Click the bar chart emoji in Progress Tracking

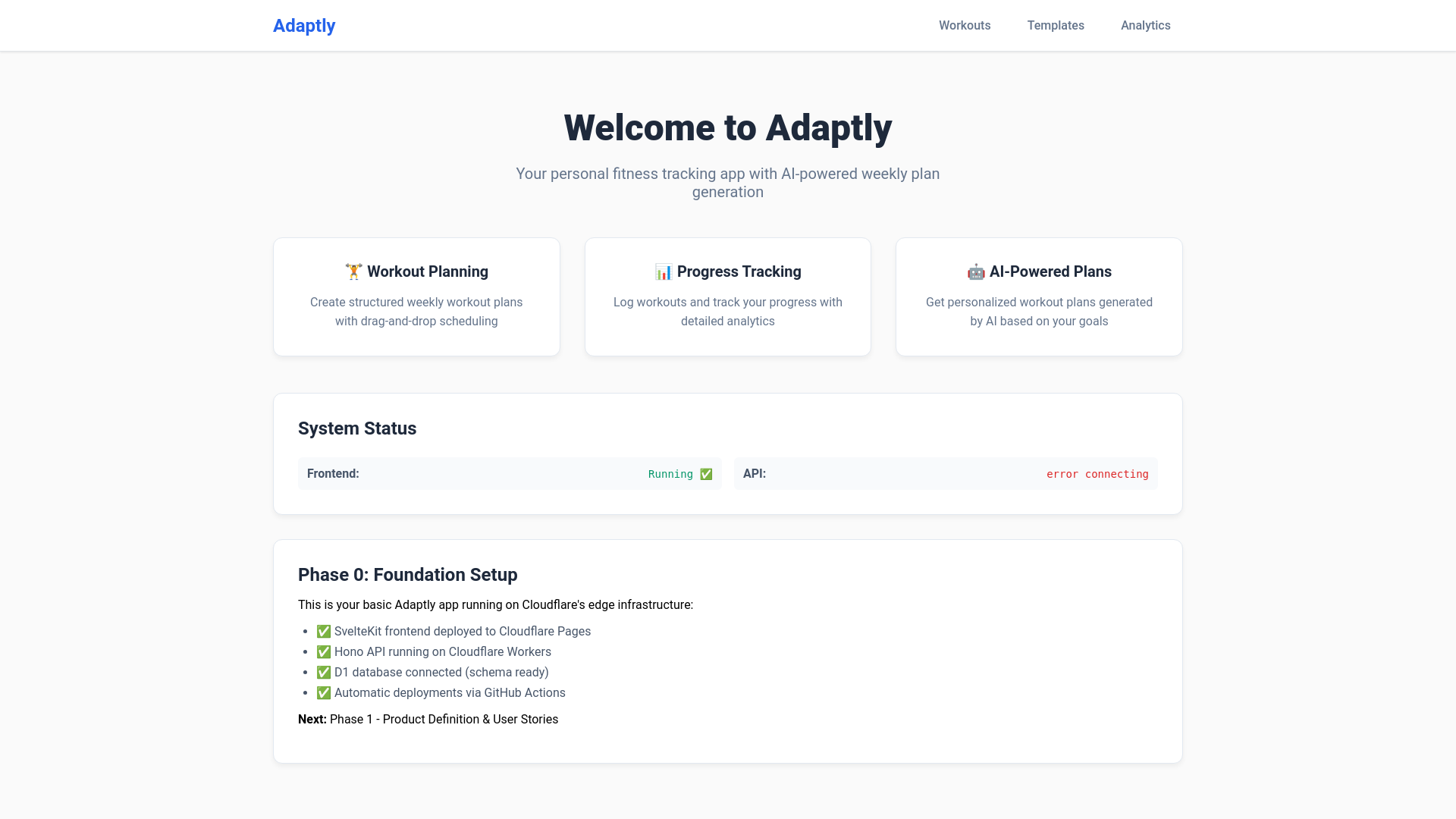tap(664, 271)
